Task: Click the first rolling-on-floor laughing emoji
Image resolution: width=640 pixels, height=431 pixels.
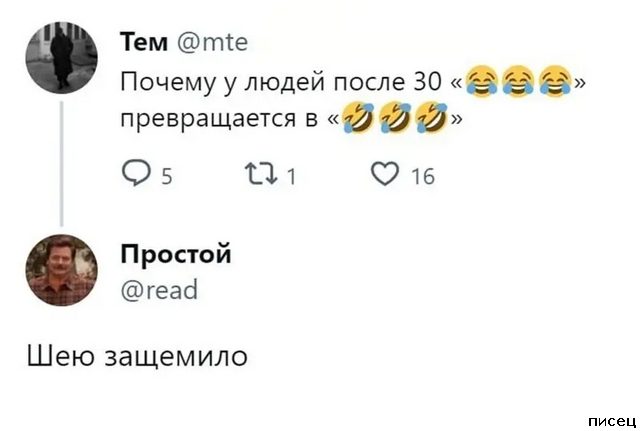Action: click(x=356, y=119)
